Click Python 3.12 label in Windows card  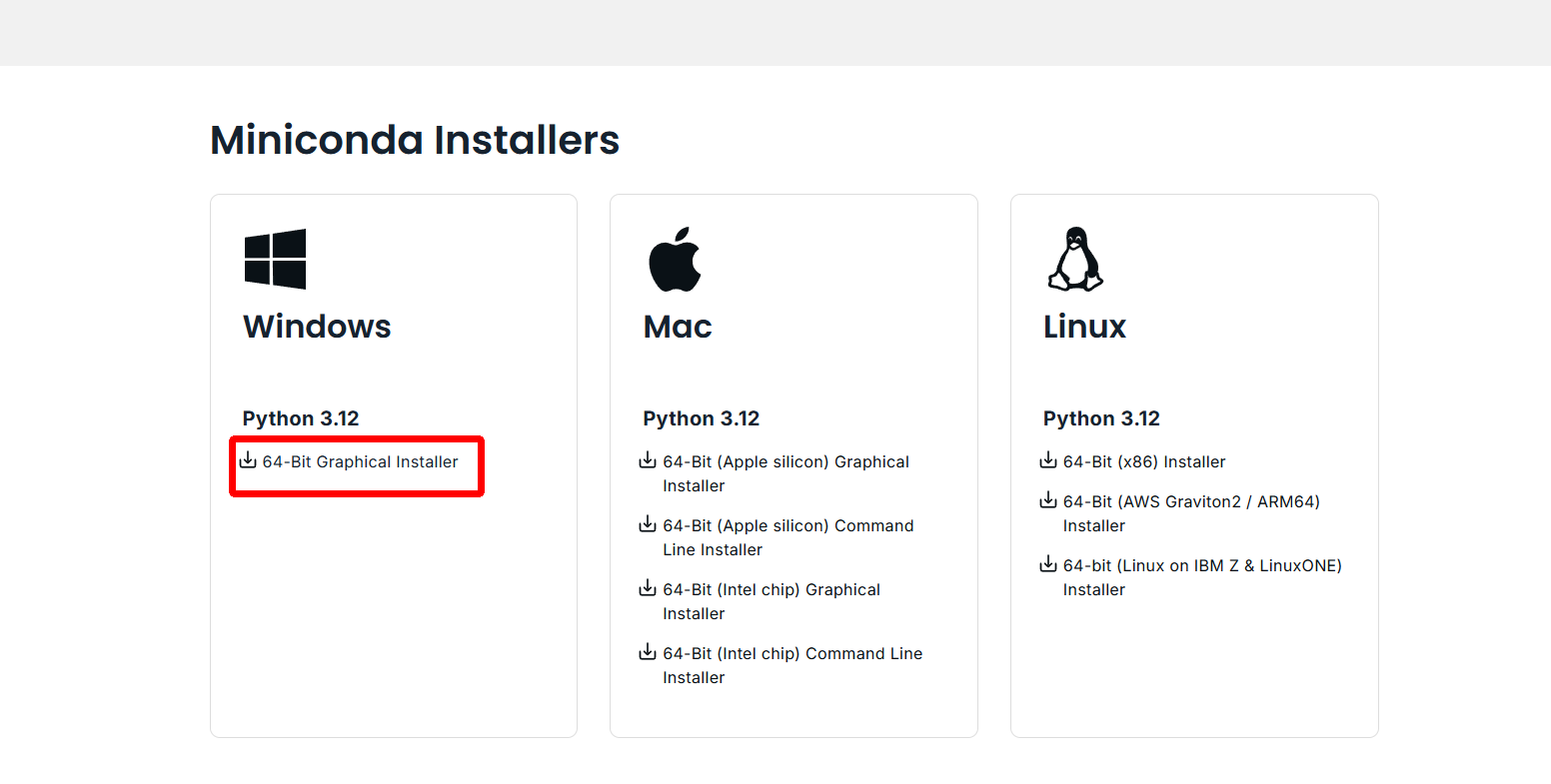click(301, 418)
